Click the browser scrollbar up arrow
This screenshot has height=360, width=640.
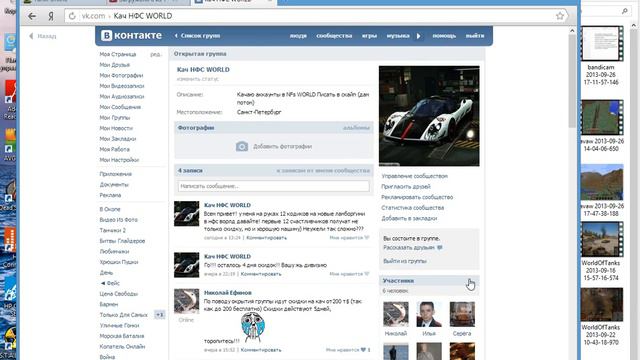point(572,31)
